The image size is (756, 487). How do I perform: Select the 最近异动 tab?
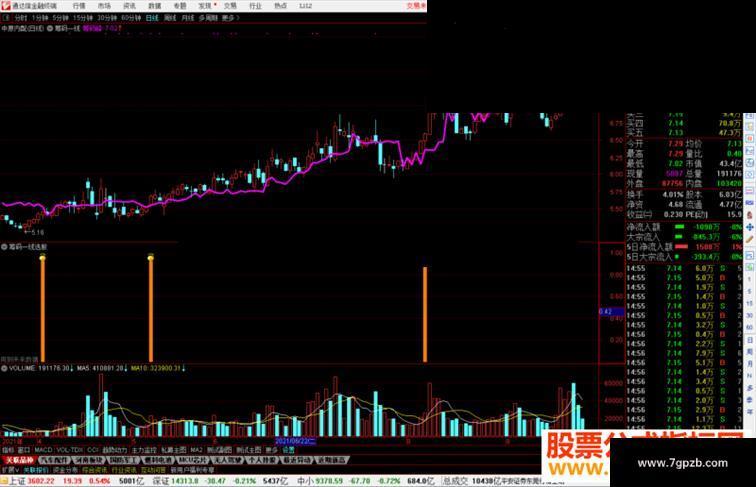[297, 460]
